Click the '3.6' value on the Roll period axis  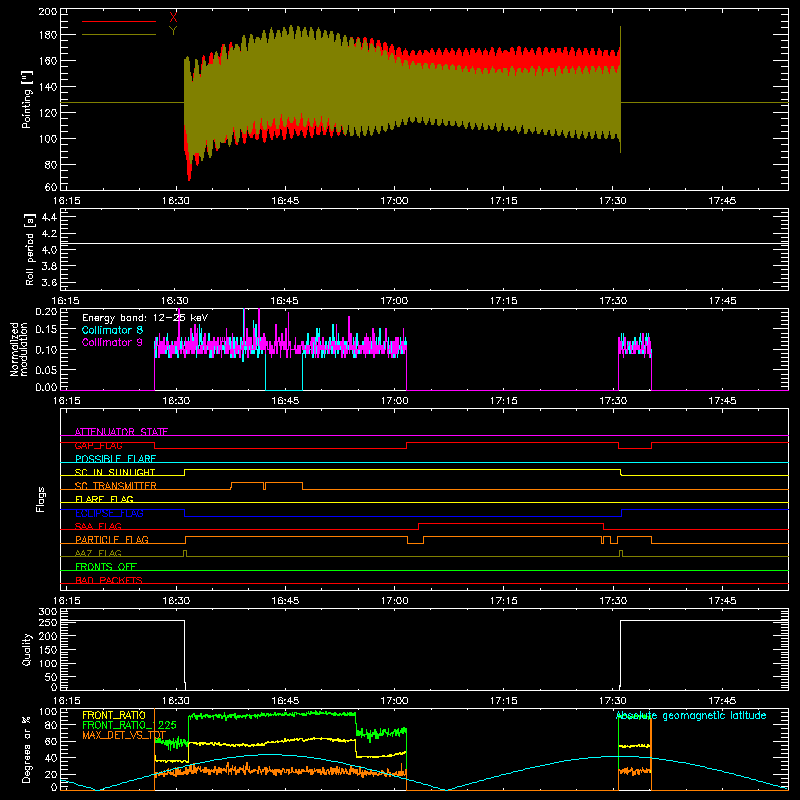point(49,283)
